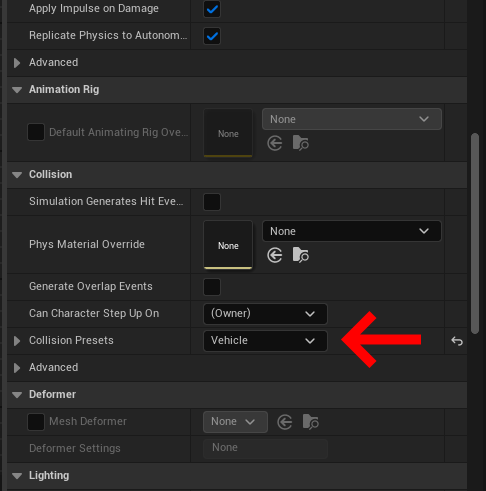Open Collision Presets Vehicle dropdown

coord(265,341)
